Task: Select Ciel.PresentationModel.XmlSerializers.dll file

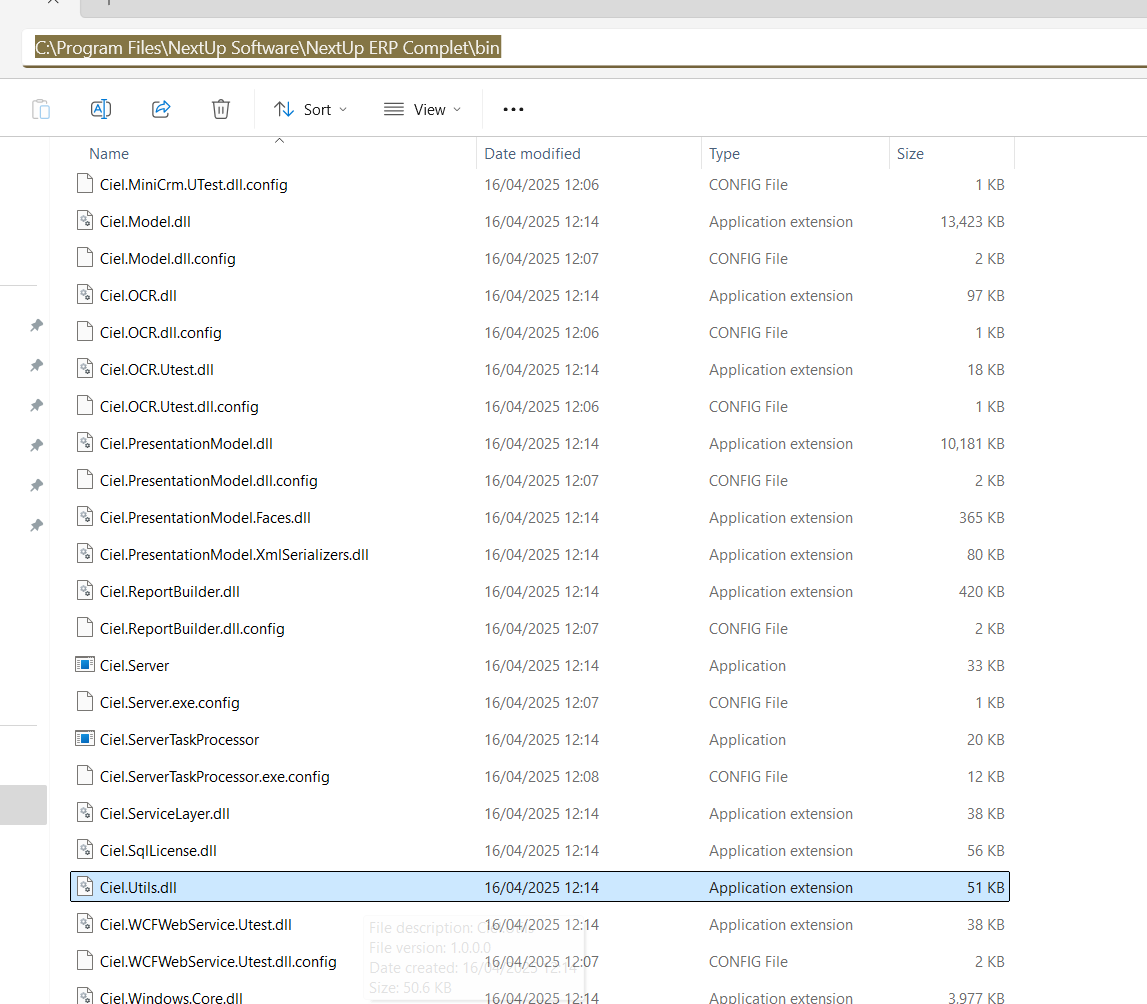Action: pos(234,555)
